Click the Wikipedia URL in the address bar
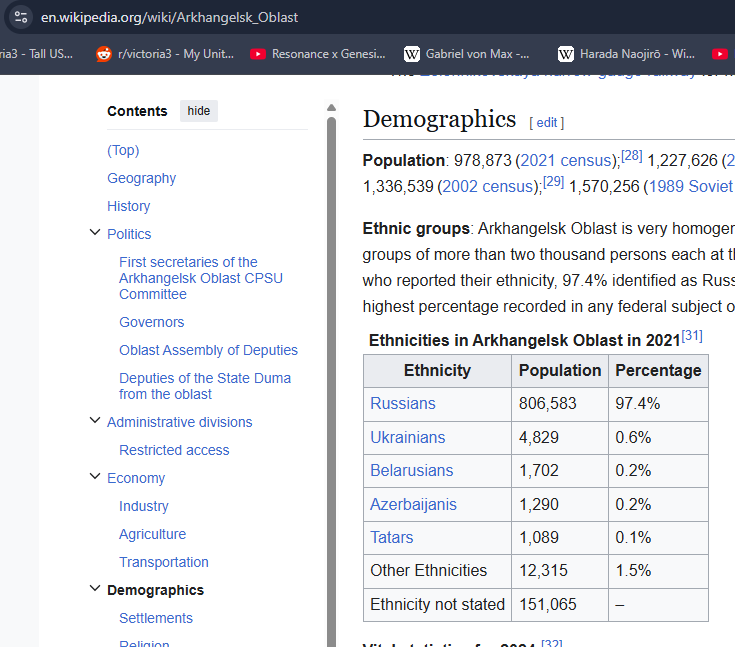Image resolution: width=735 pixels, height=647 pixels. tap(169, 17)
